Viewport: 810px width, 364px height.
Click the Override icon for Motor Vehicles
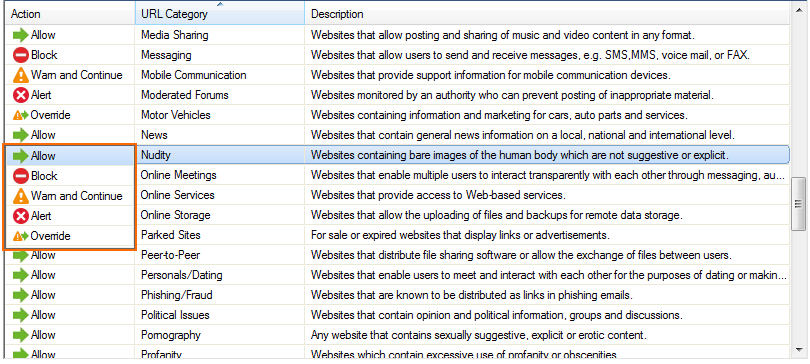click(21, 115)
